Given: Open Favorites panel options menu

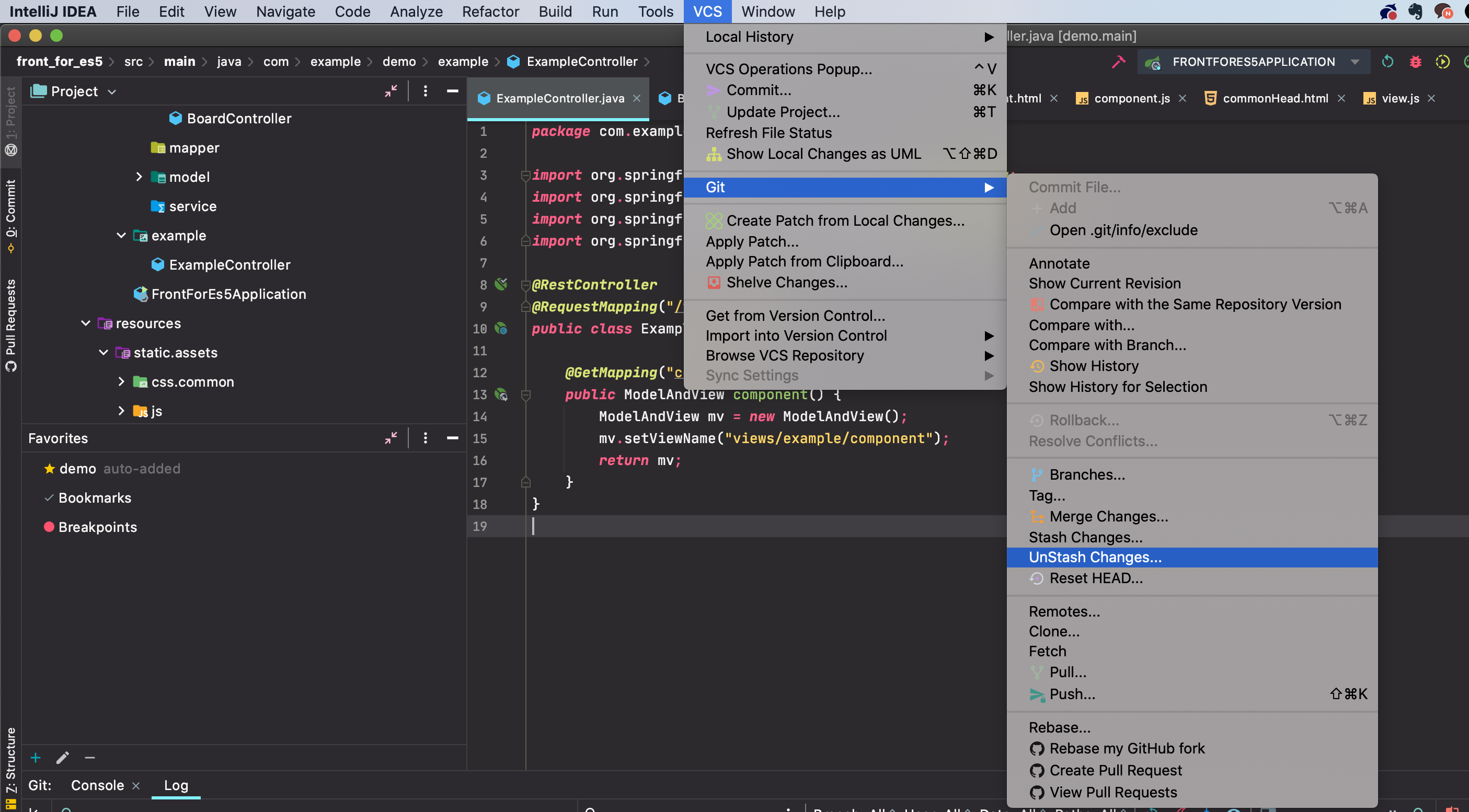Looking at the screenshot, I should [x=426, y=438].
